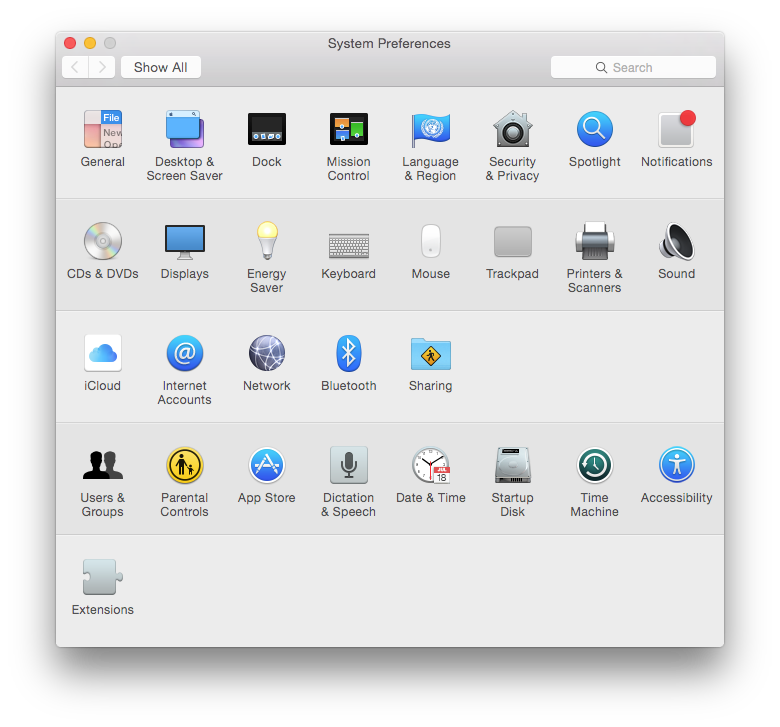Minimize window with the yellow button
This screenshot has width=780, height=727.
[x=90, y=43]
